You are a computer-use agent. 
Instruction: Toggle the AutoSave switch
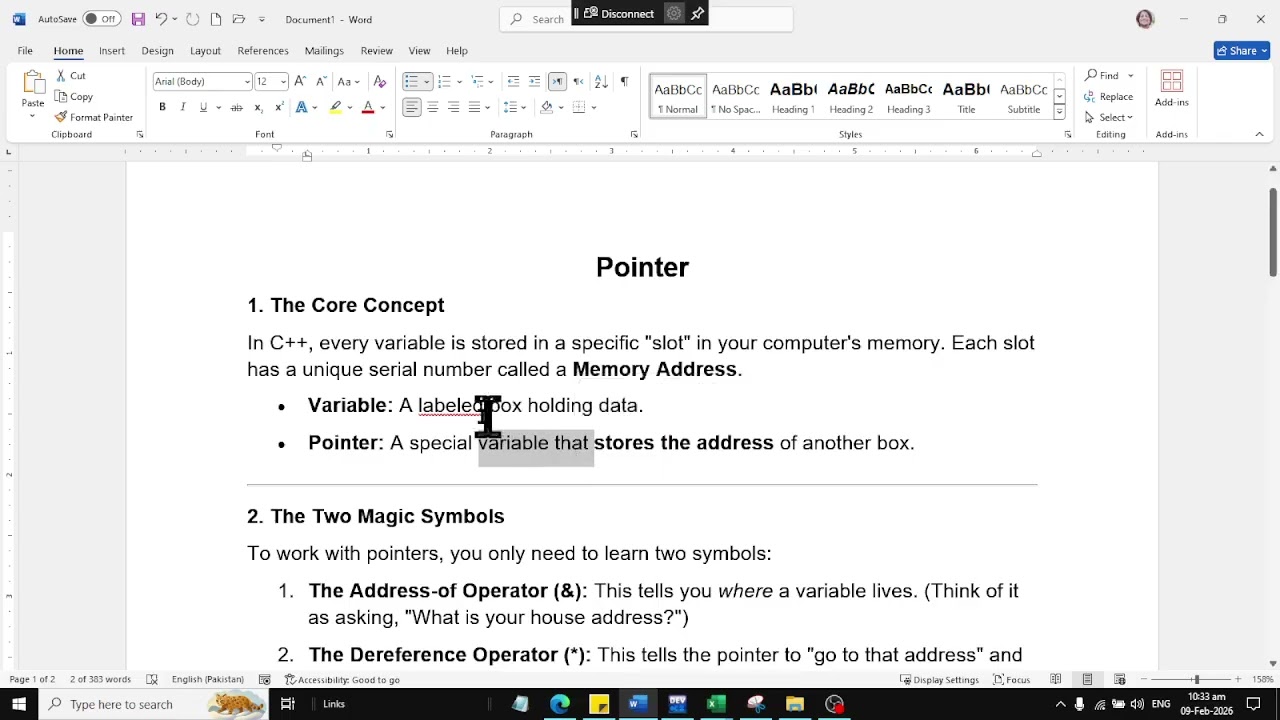click(101, 19)
